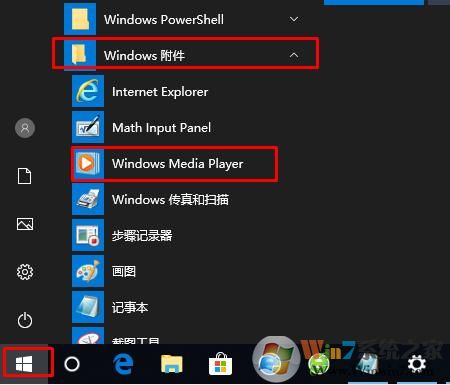Select the Windows 传真和扫描 entry text
Image resolution: width=450 pixels, height=385 pixels.
click(170, 200)
